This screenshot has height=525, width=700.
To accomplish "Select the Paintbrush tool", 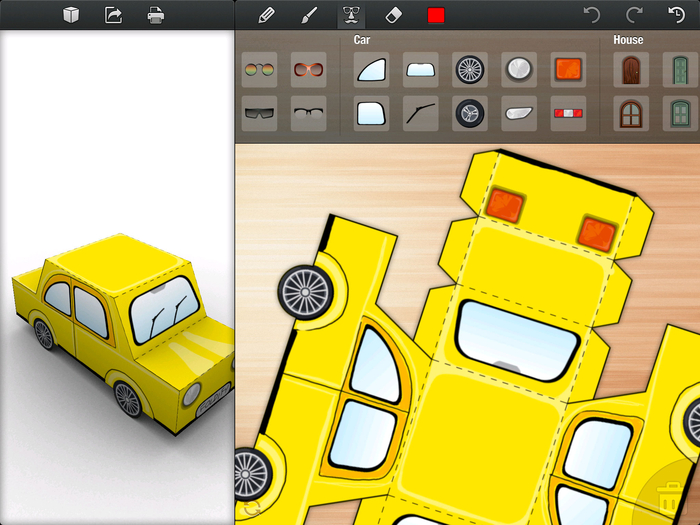I will 309,15.
